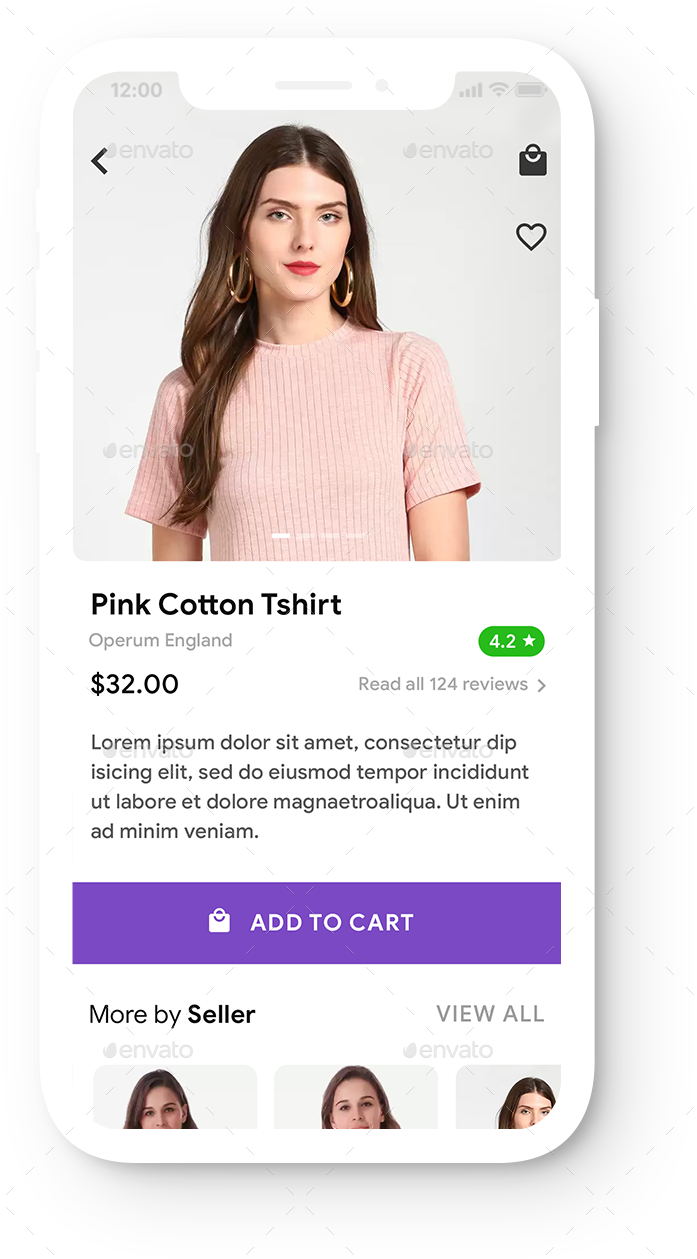Screen dimensions: 697x1259
Task: Tap the Wi-Fi icon in status bar
Action: [497, 89]
